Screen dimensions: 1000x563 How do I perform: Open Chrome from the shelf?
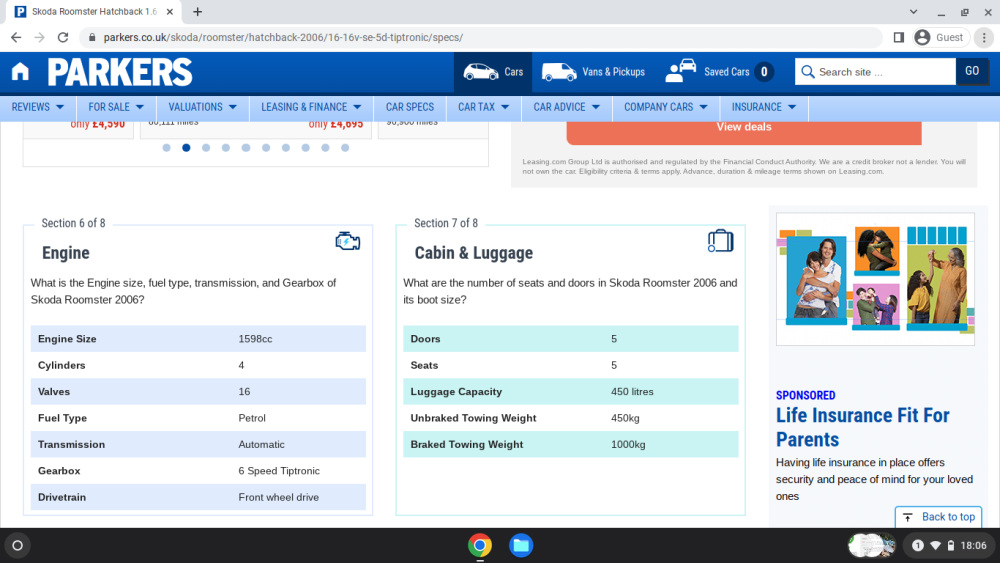pyautogui.click(x=480, y=545)
